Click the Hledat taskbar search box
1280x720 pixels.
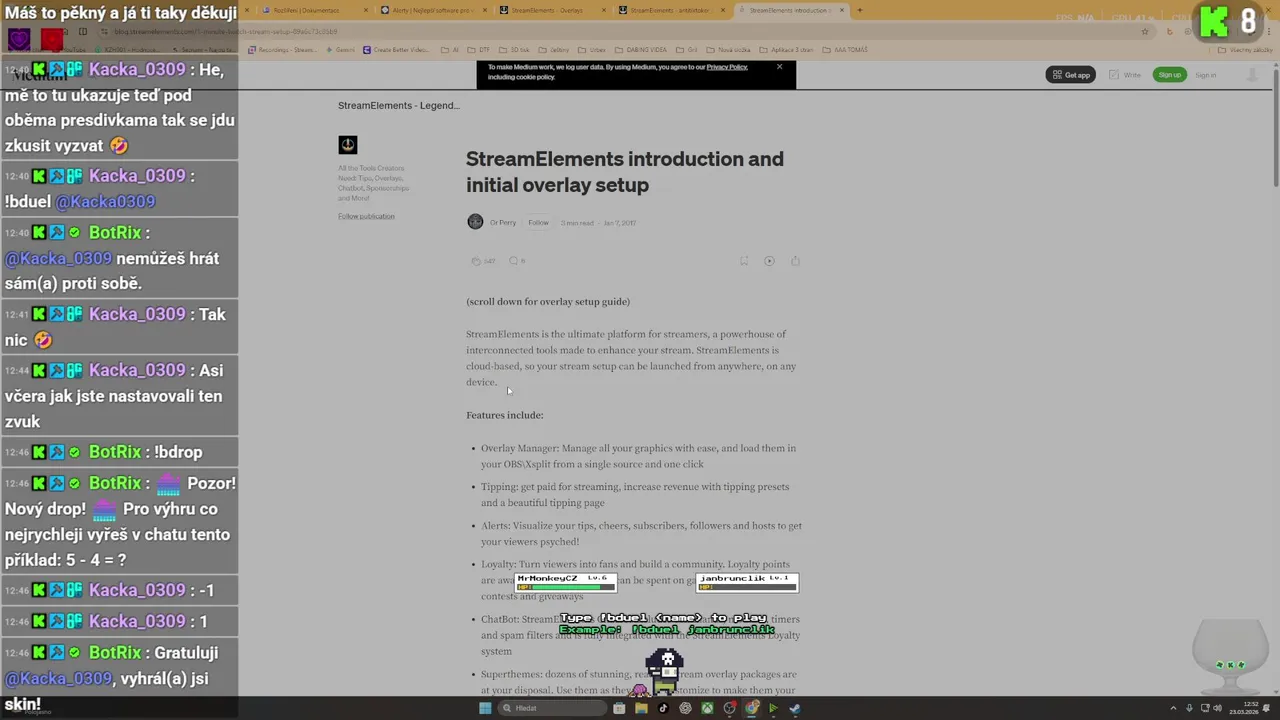pyautogui.click(x=553, y=708)
